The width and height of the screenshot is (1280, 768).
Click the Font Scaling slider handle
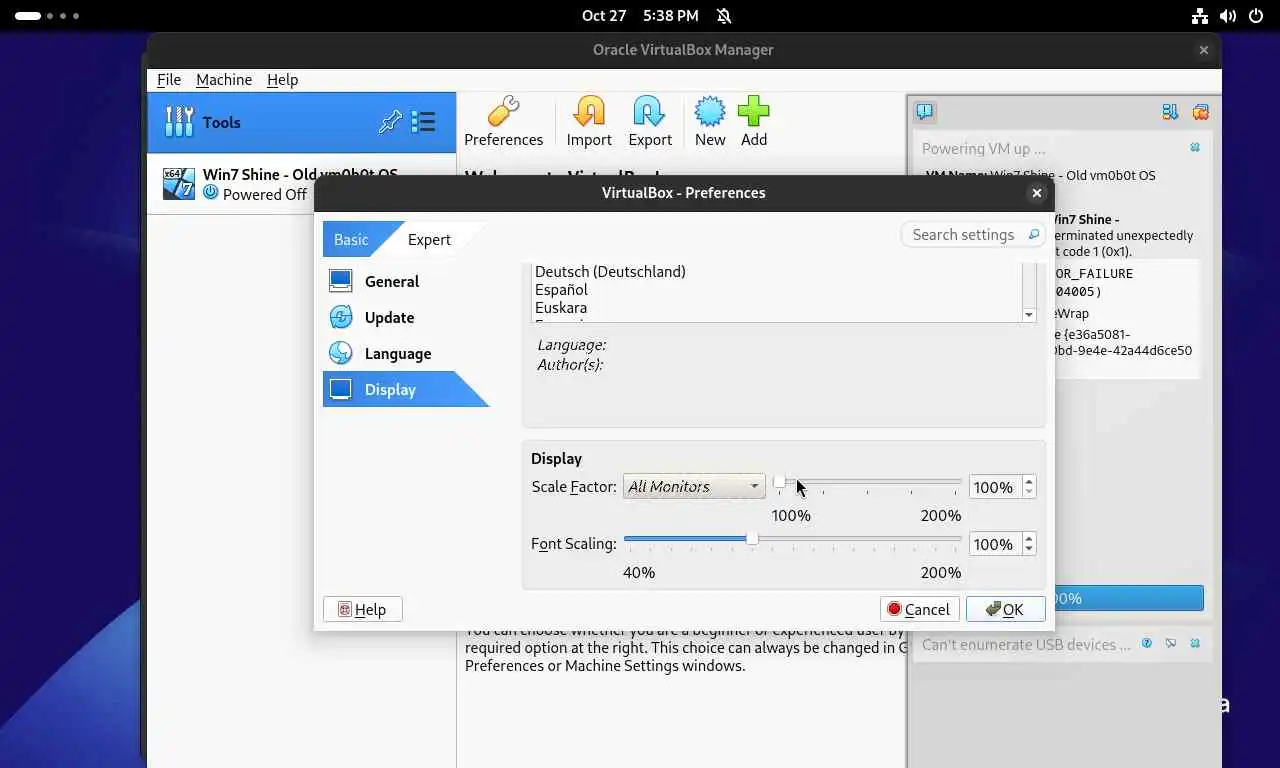point(752,539)
